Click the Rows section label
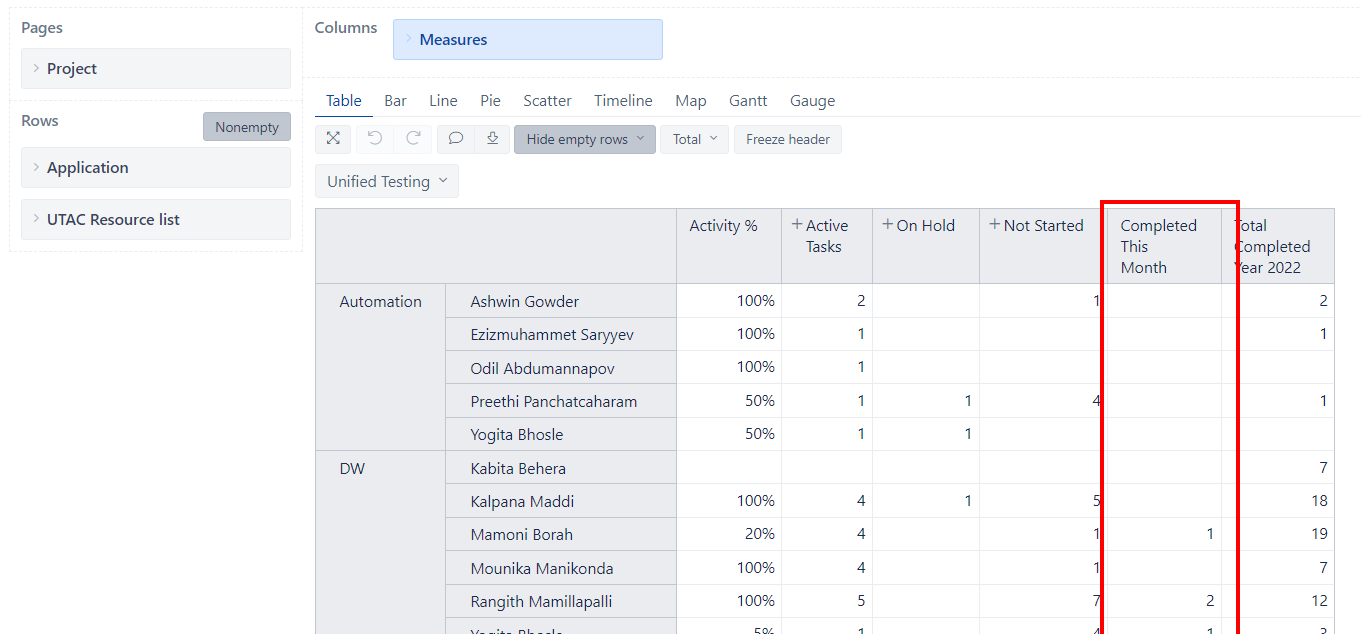1361x634 pixels. (40, 121)
